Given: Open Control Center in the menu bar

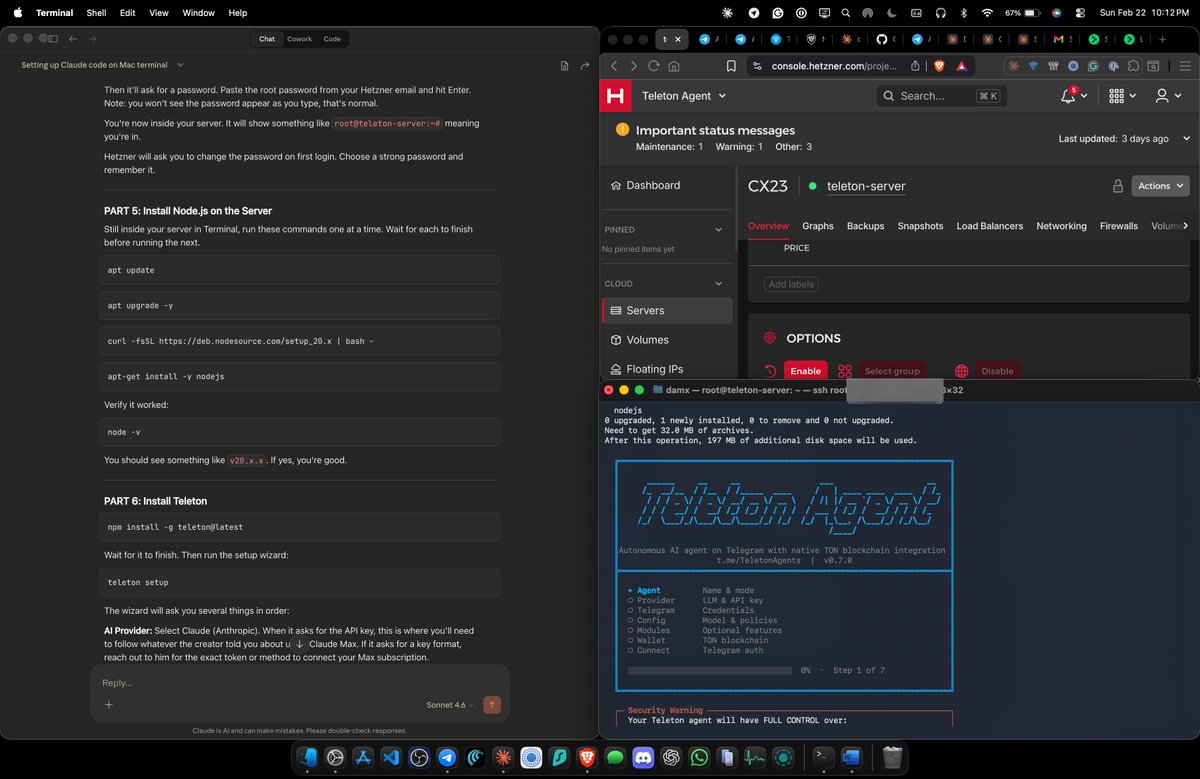Looking at the screenshot, I should point(1080,13).
